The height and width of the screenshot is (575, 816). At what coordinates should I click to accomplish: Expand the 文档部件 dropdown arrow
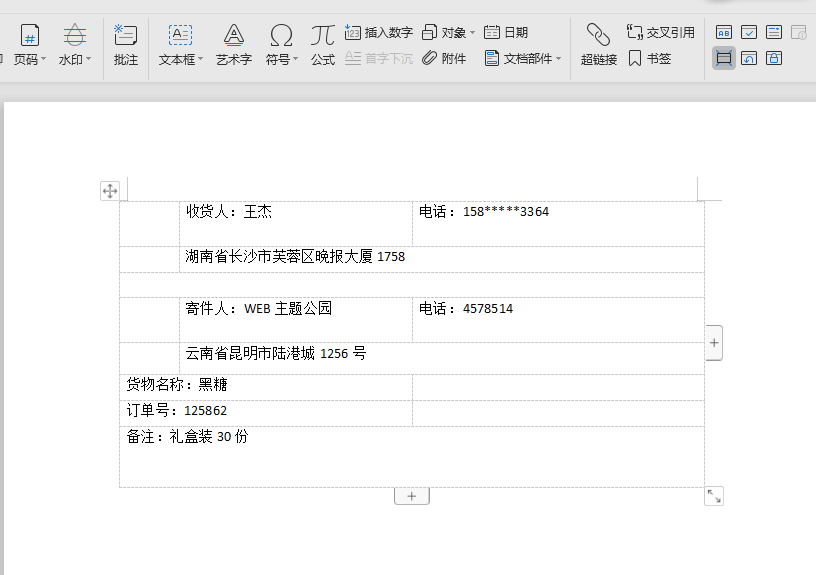[558, 58]
